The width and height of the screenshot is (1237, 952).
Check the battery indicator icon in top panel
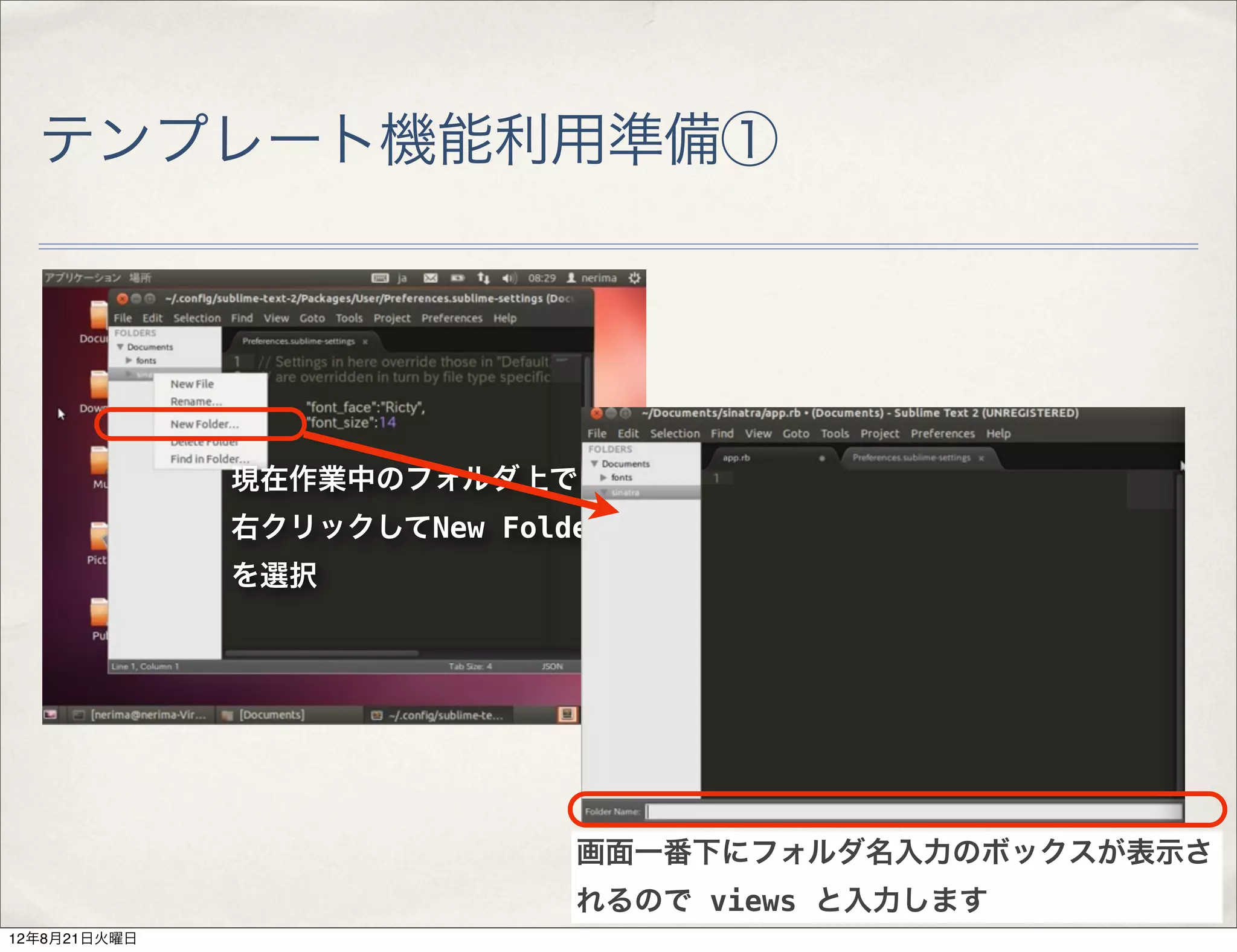click(x=457, y=278)
